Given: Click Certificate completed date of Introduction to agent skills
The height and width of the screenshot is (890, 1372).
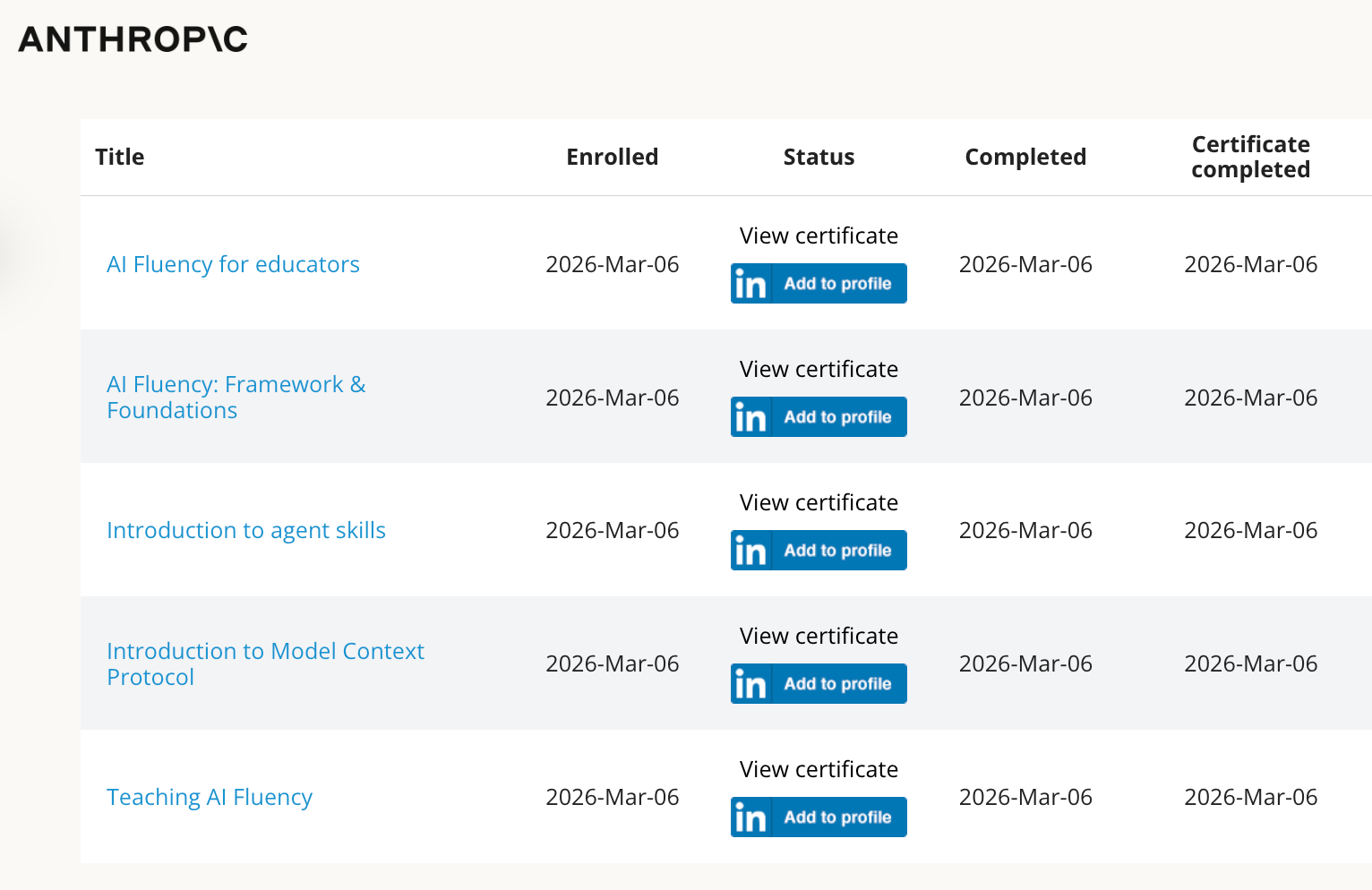Looking at the screenshot, I should click(1251, 530).
